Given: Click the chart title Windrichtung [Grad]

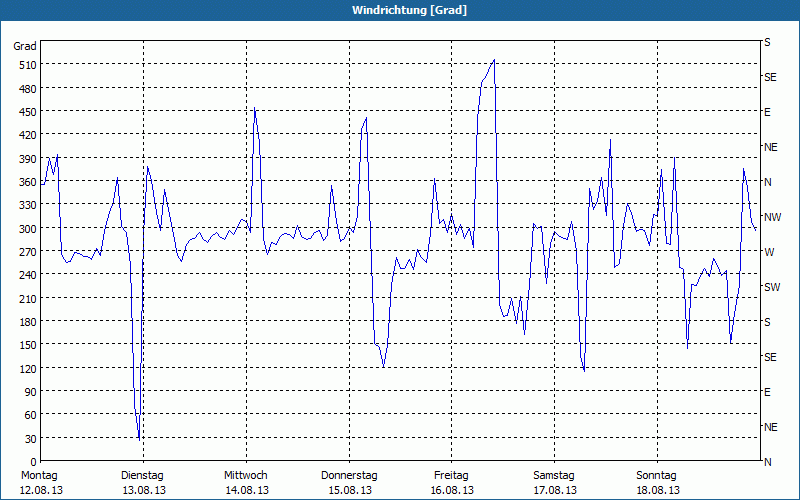Looking at the screenshot, I should [x=409, y=10].
